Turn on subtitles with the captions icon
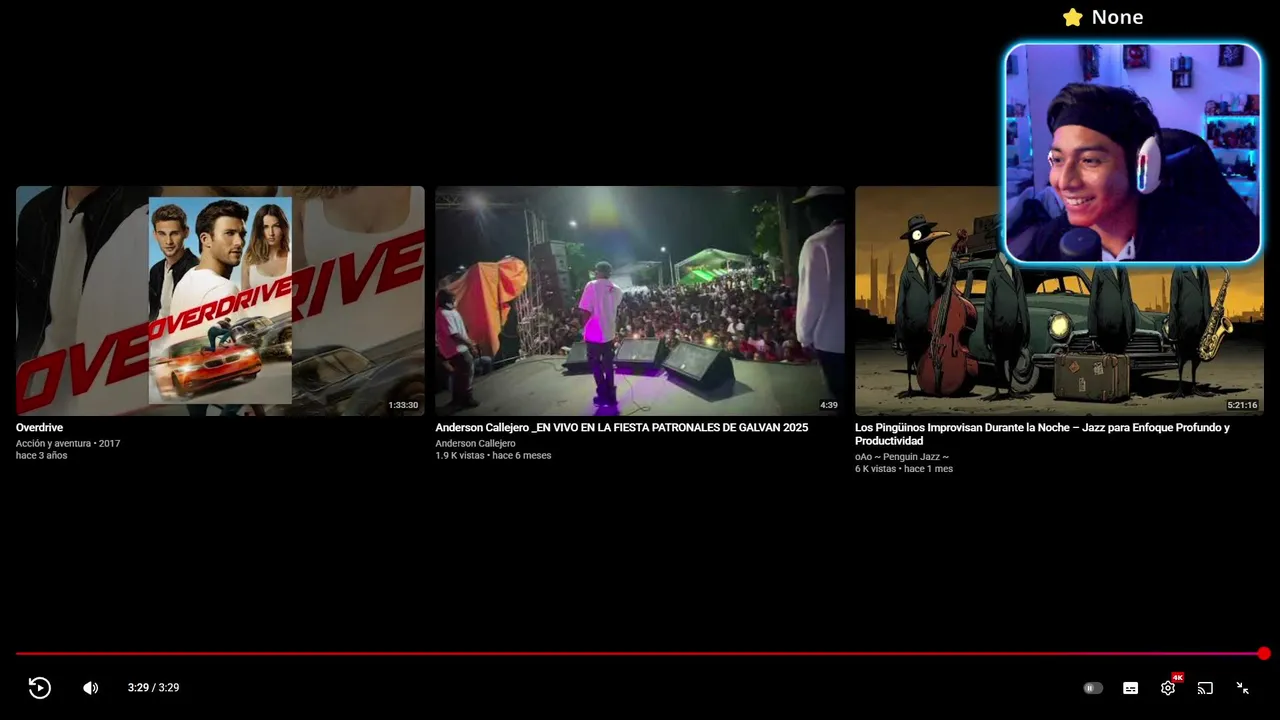Viewport: 1280px width, 720px height. 1130,688
